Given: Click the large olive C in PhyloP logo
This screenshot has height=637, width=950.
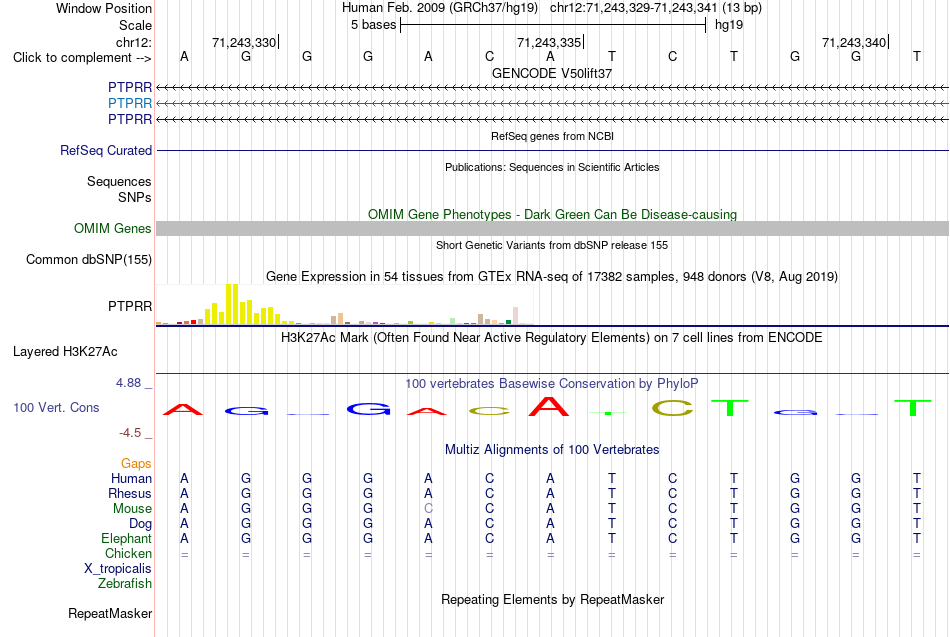Looking at the screenshot, I should [x=673, y=408].
